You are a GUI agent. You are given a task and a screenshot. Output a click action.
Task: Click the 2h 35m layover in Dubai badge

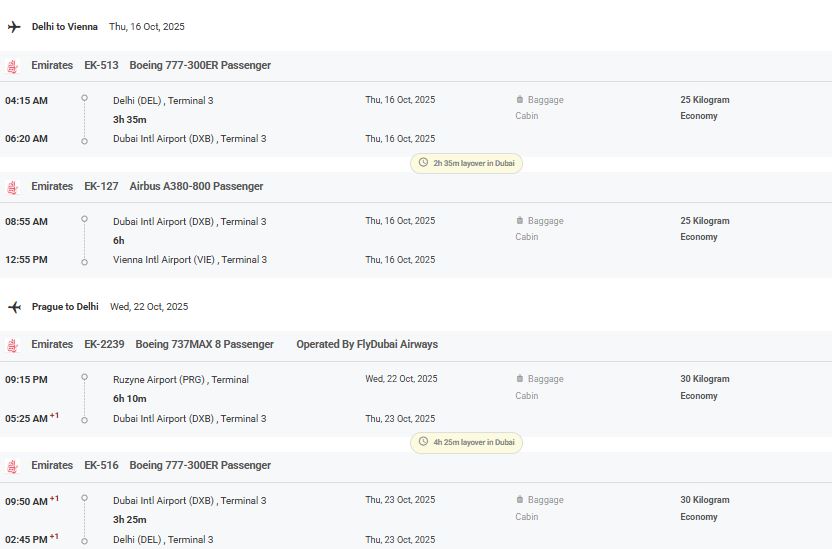click(x=466, y=163)
